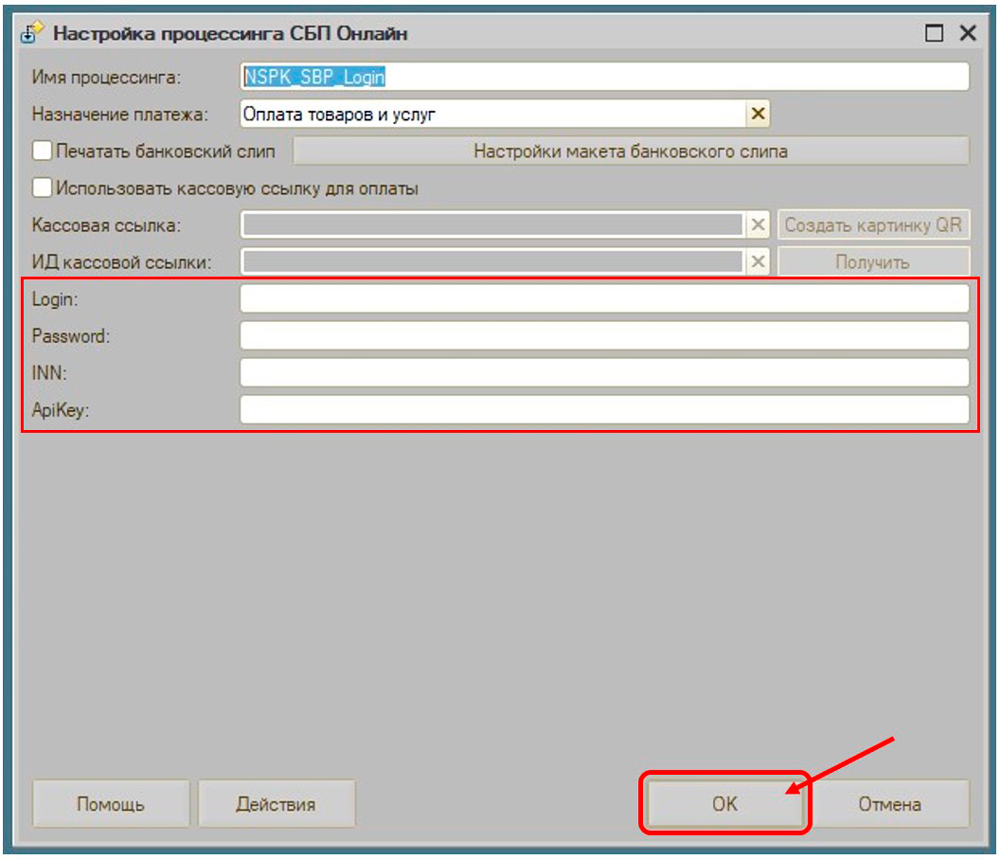
Task: Focus the Login input field
Action: coord(605,299)
